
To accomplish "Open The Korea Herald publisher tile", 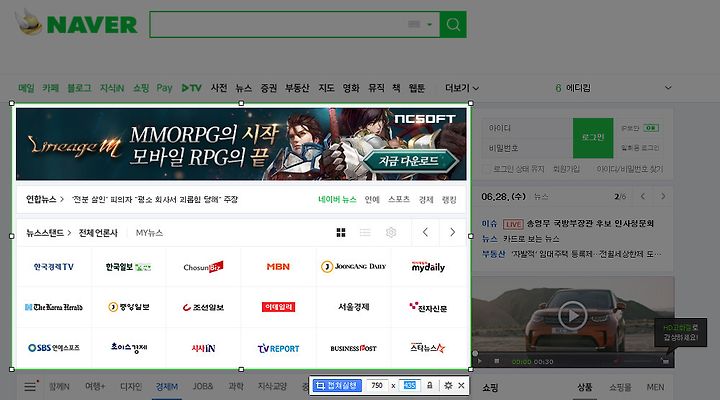I will (x=54, y=307).
